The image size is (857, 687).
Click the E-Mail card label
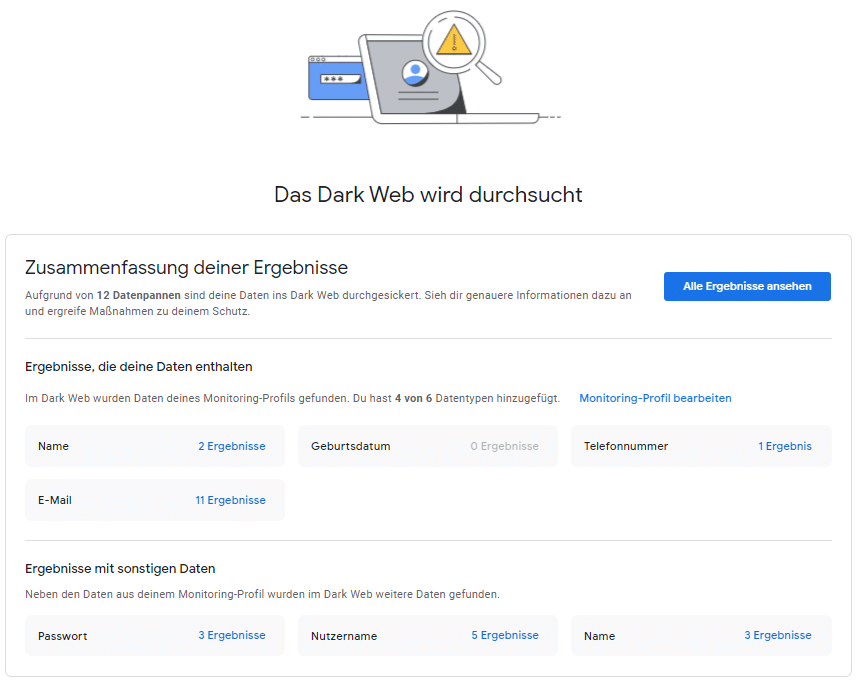tap(55, 500)
